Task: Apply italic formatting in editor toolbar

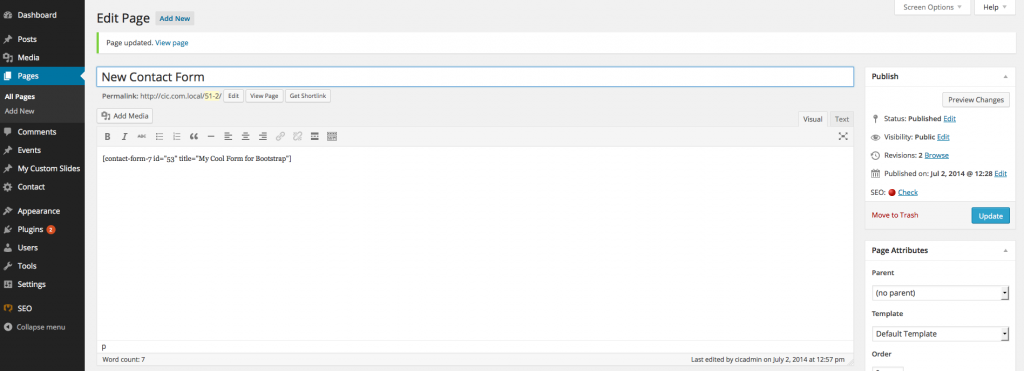Action: tap(124, 137)
